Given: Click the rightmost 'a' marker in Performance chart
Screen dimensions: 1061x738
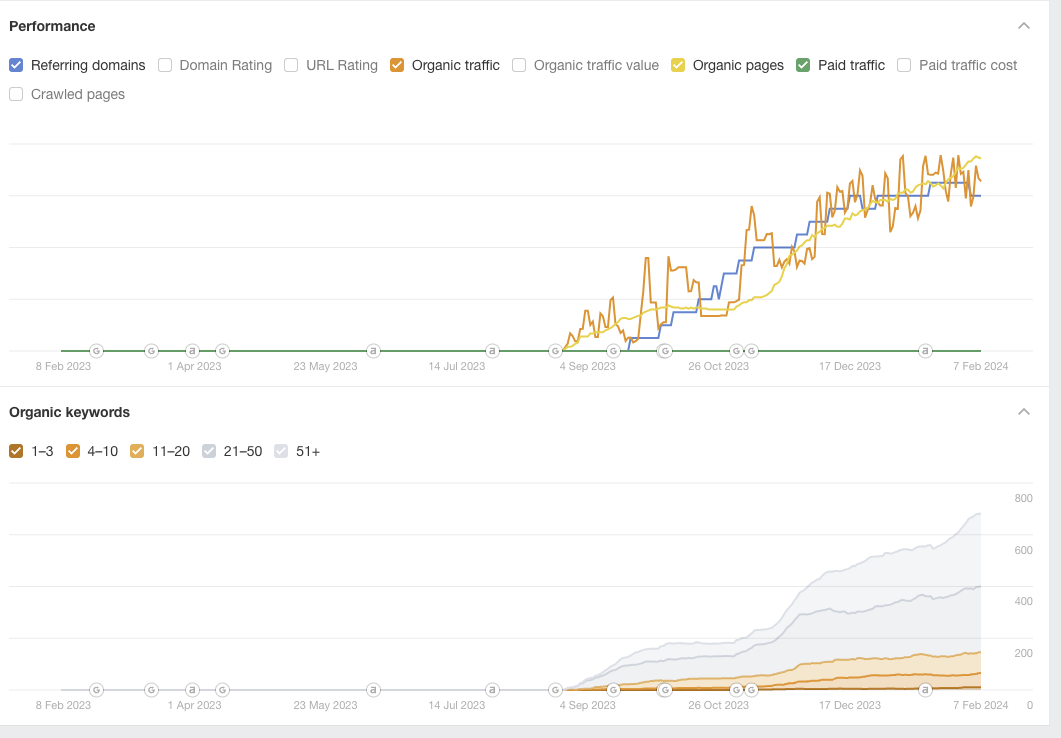Looking at the screenshot, I should 925,351.
